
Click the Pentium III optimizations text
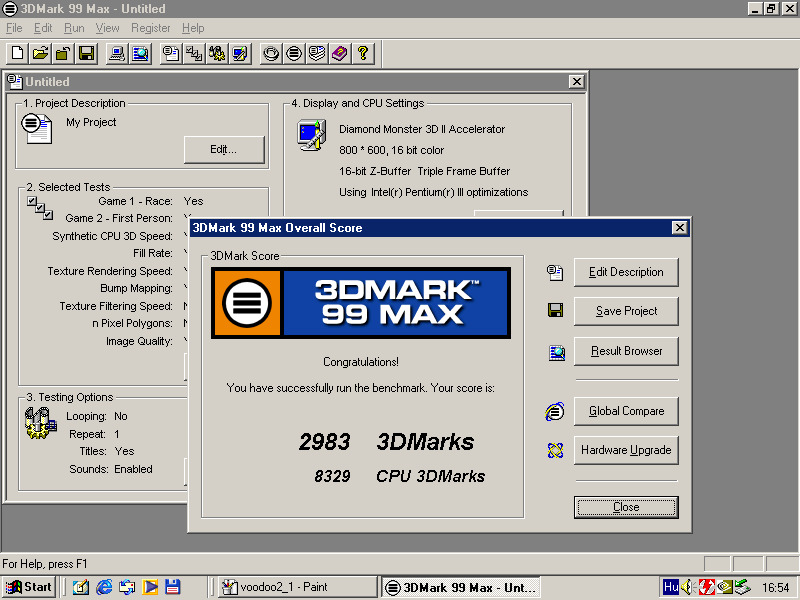pos(434,192)
